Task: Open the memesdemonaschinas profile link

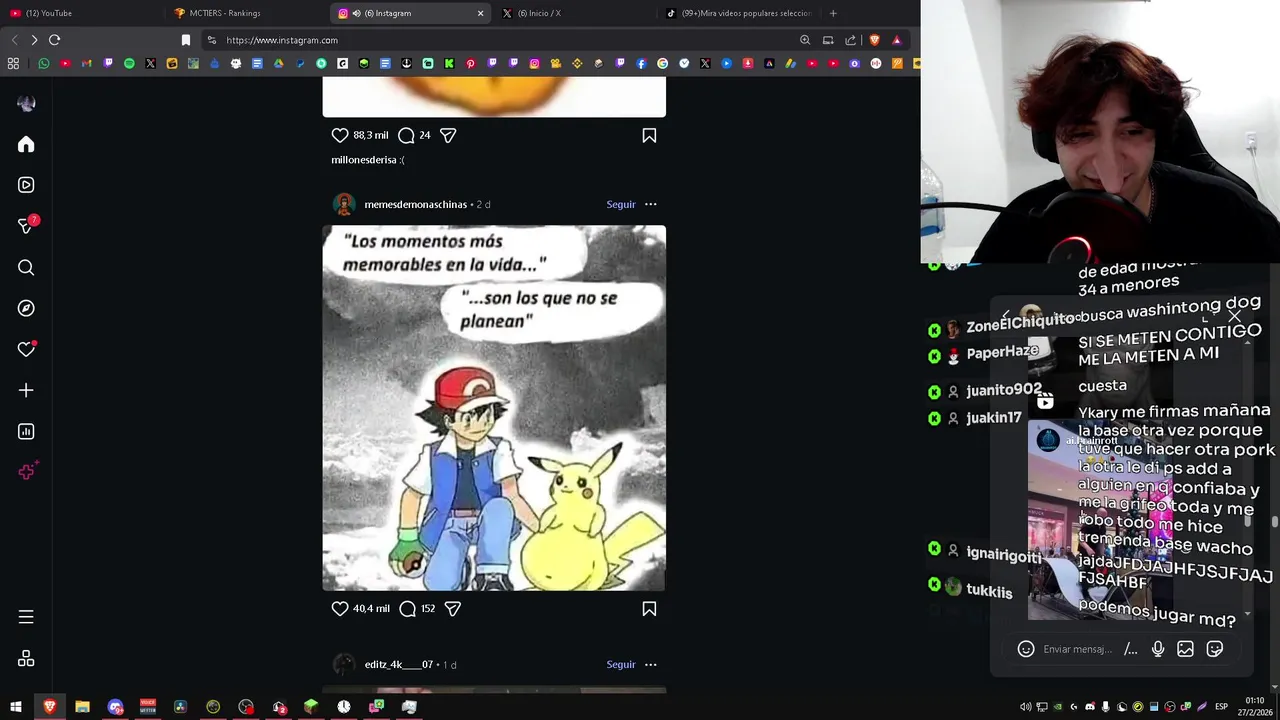Action: [x=416, y=204]
